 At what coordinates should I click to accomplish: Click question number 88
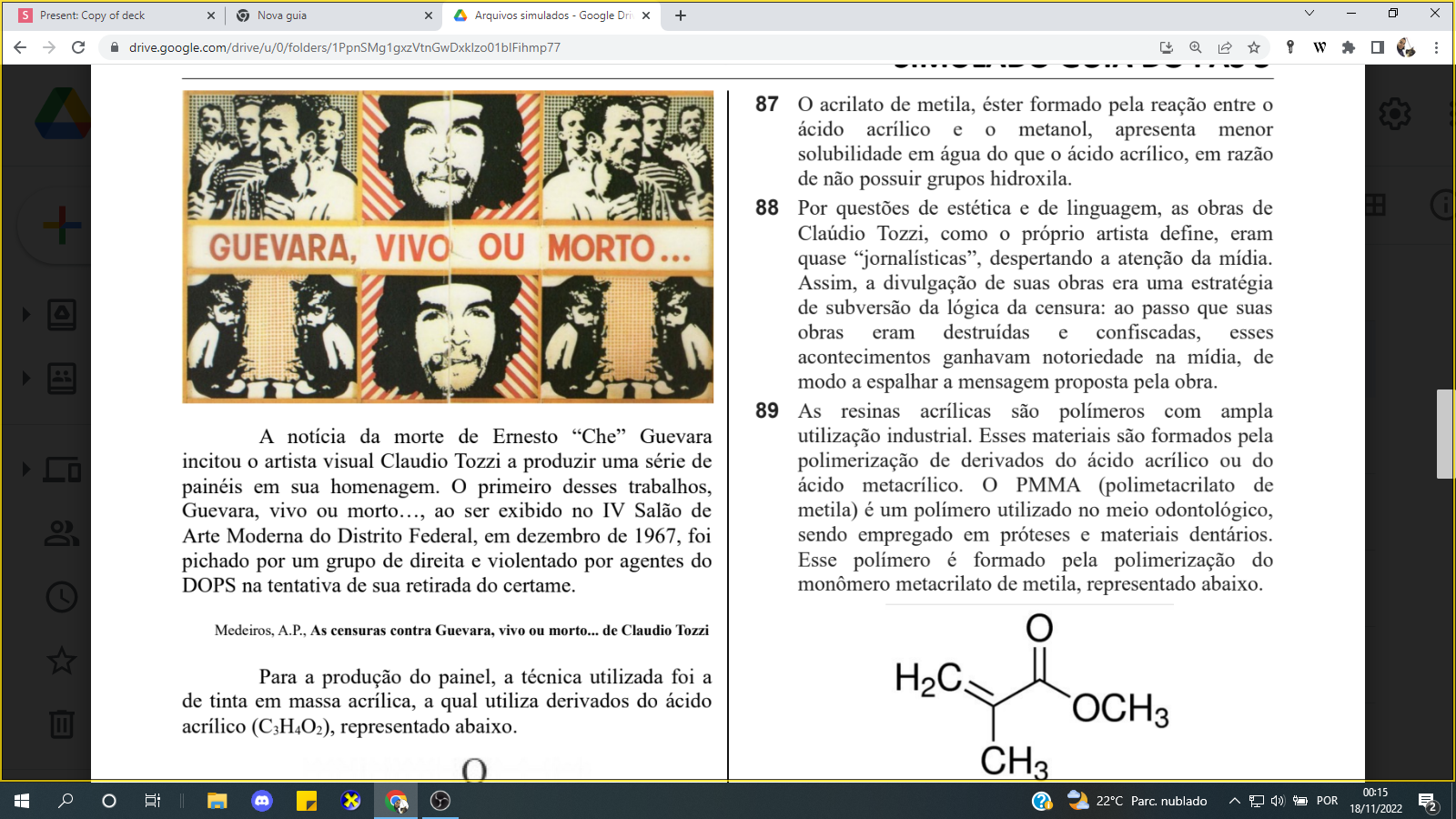(767, 208)
